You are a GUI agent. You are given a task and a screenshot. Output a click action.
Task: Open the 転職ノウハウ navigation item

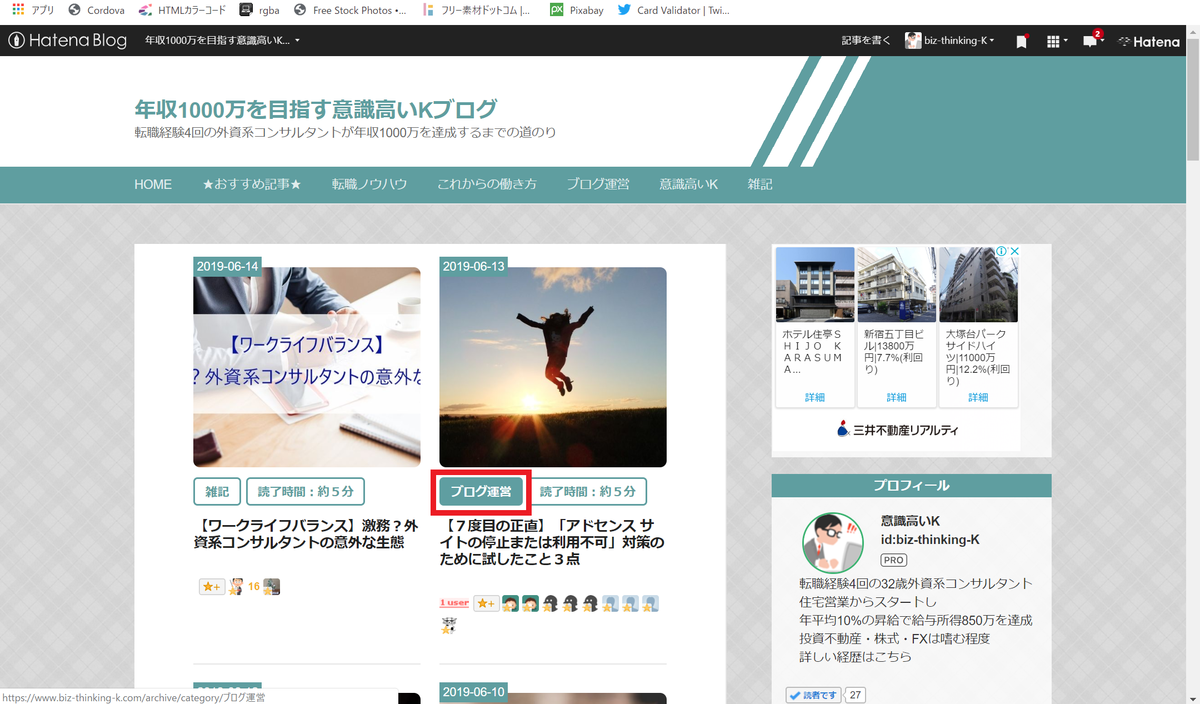369,185
